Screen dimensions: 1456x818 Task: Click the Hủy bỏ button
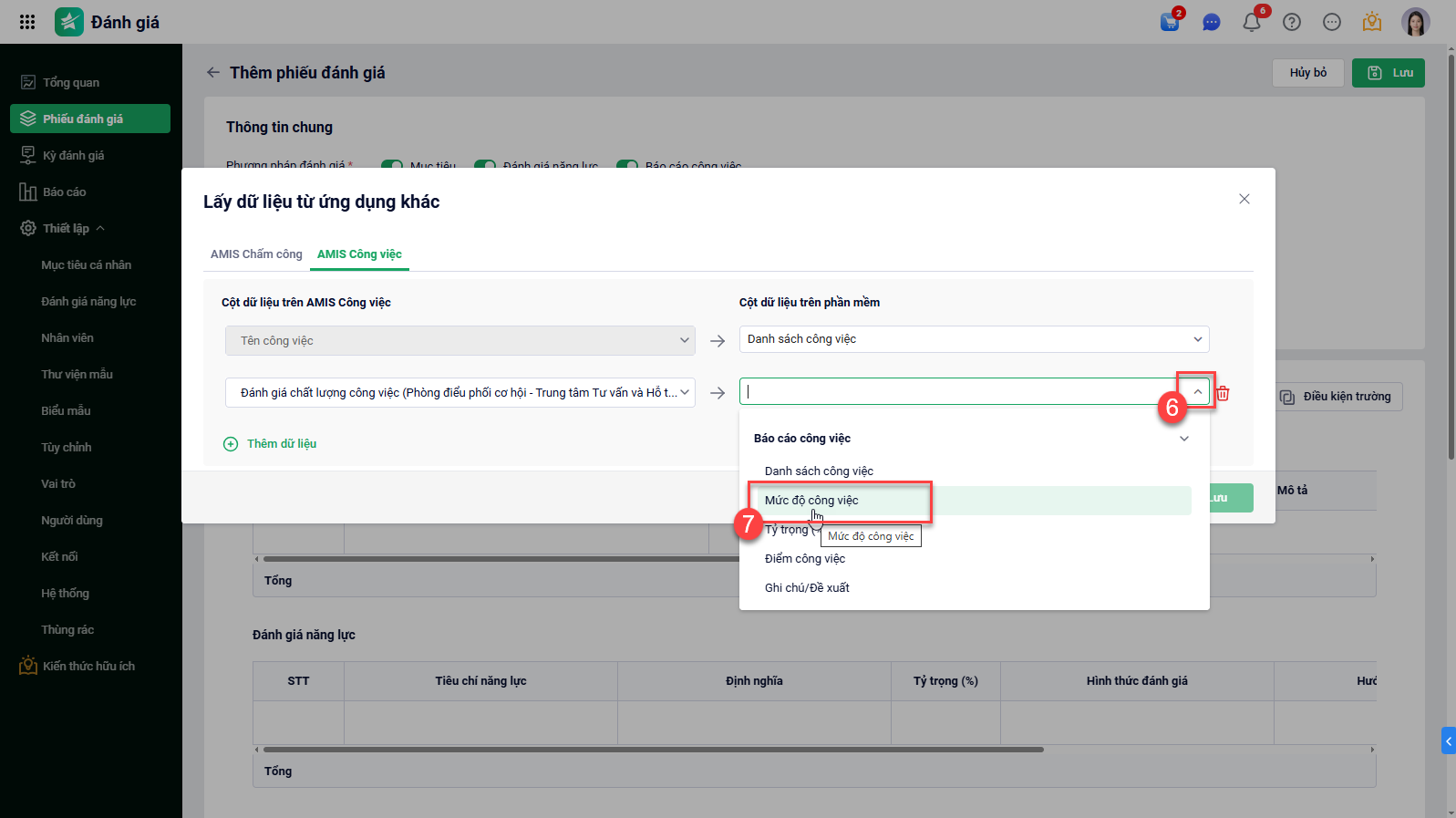tap(1307, 73)
